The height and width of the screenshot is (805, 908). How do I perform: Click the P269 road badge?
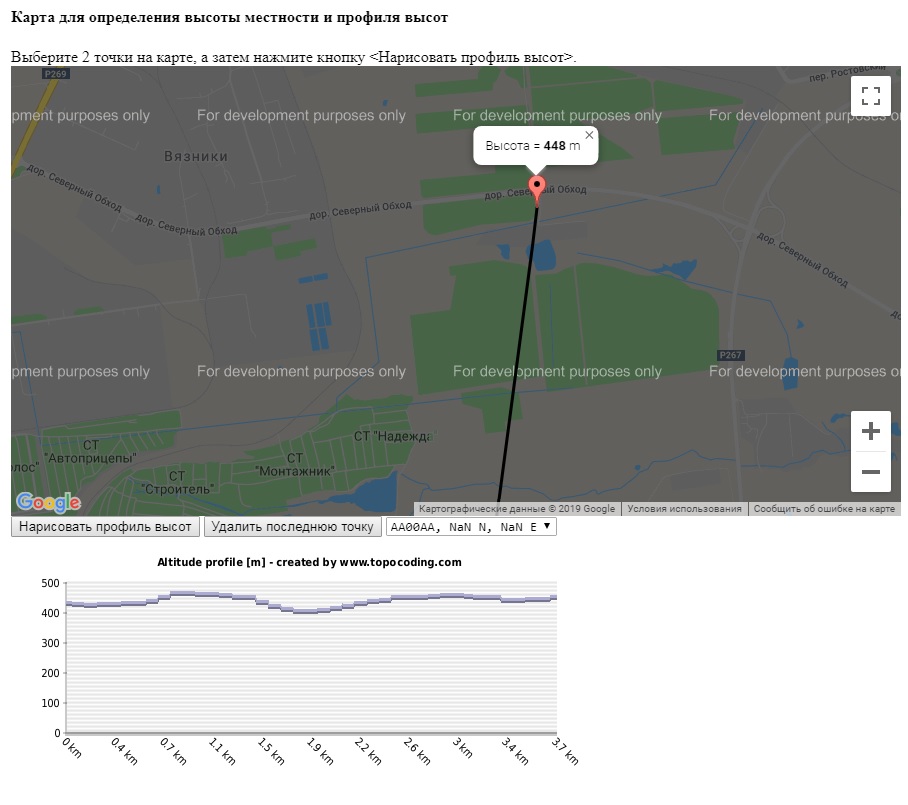click(x=56, y=74)
